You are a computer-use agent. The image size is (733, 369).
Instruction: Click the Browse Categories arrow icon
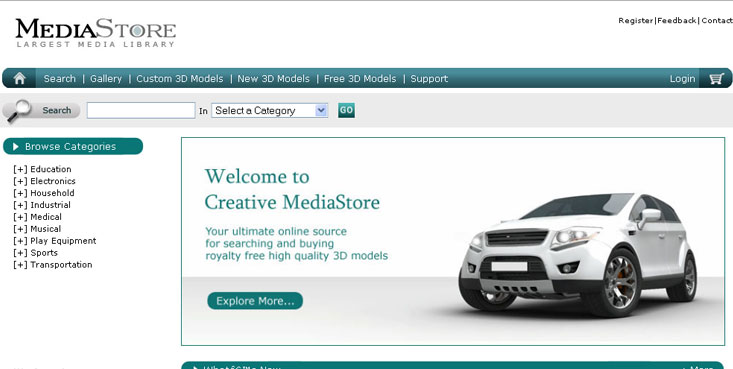click(x=15, y=146)
